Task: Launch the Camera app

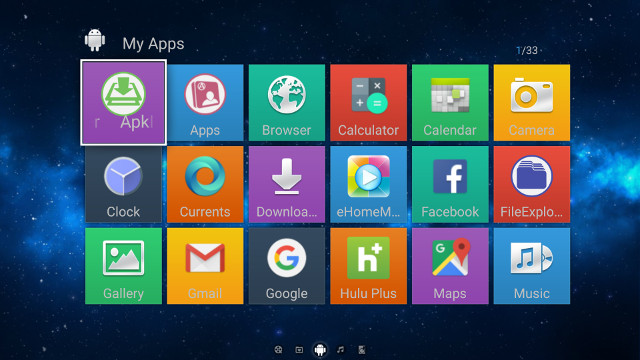Action: coord(531,102)
